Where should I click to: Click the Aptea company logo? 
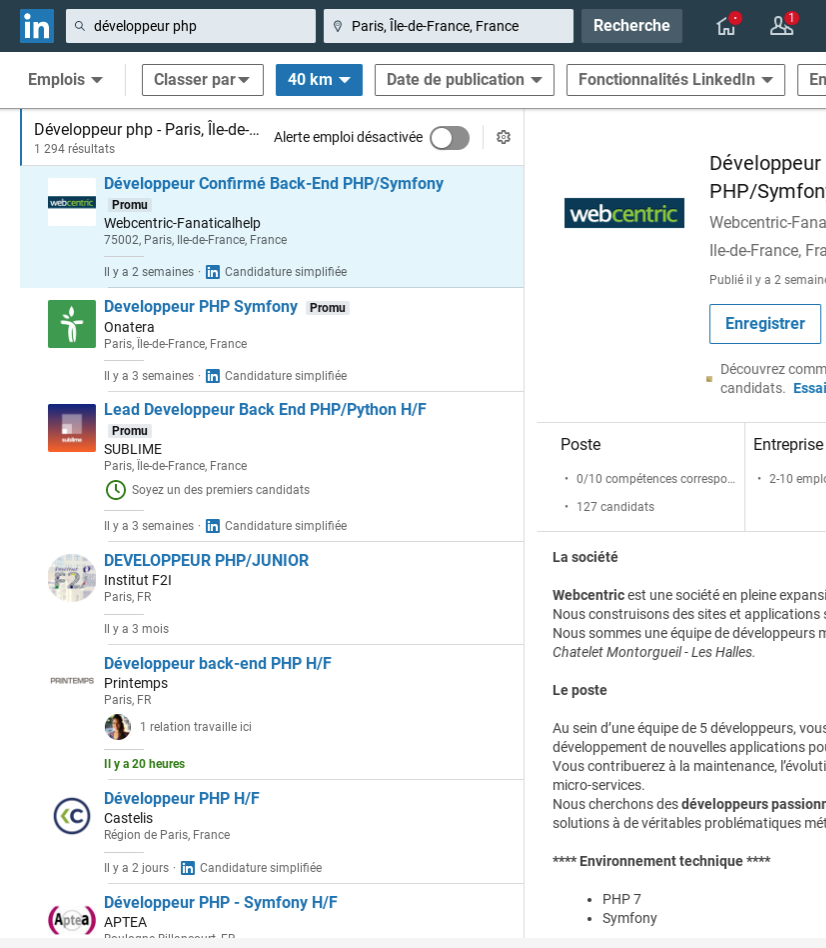pyautogui.click(x=72, y=920)
